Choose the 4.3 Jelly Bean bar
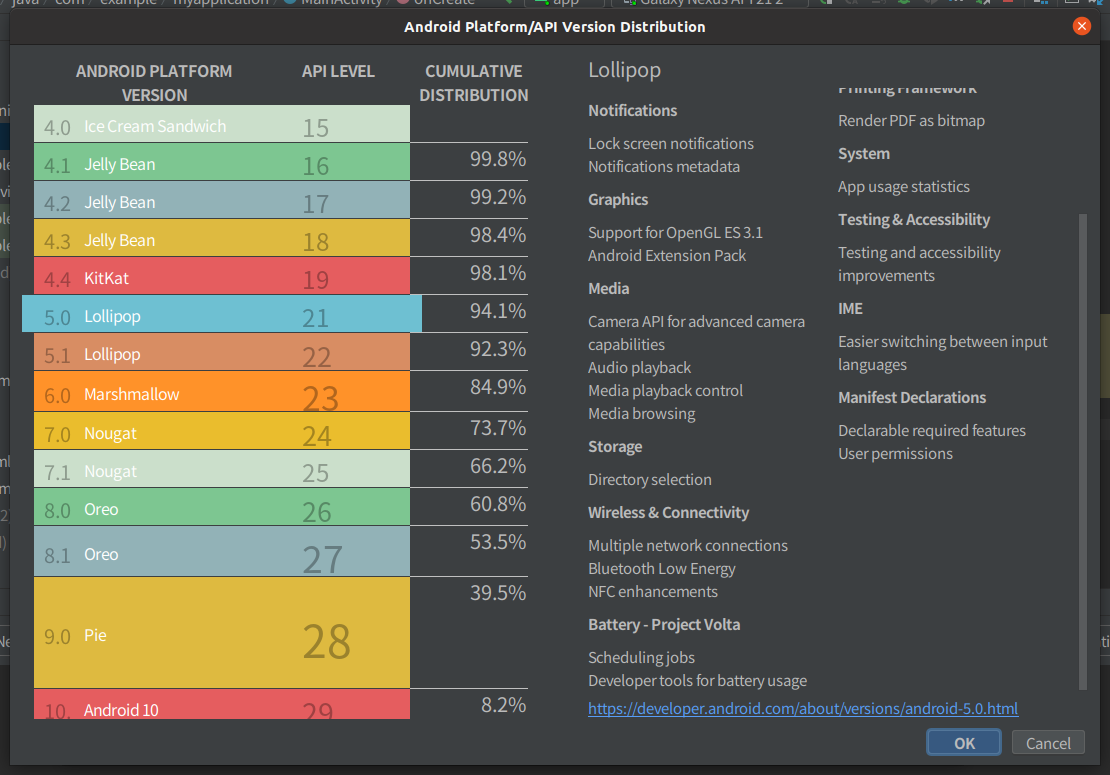Screen dimensions: 1110x775 222,238
